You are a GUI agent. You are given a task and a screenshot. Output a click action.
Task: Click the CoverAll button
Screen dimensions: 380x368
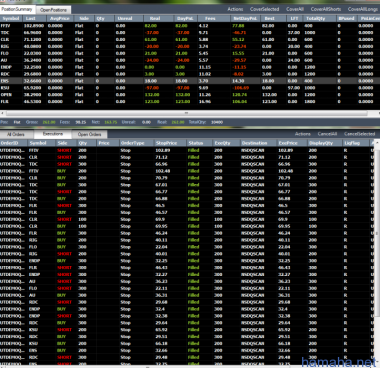pyautogui.click(x=295, y=9)
